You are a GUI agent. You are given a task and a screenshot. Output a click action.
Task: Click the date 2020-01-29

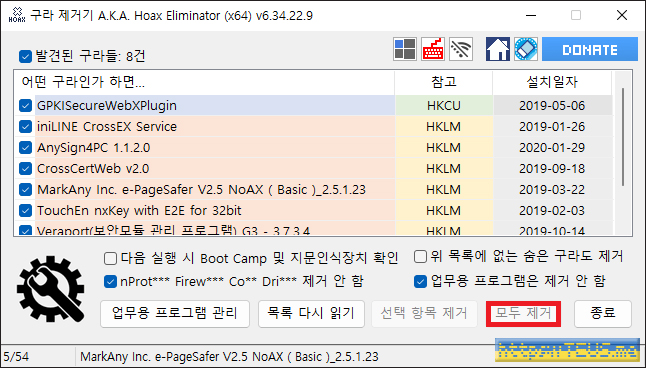[x=552, y=148]
